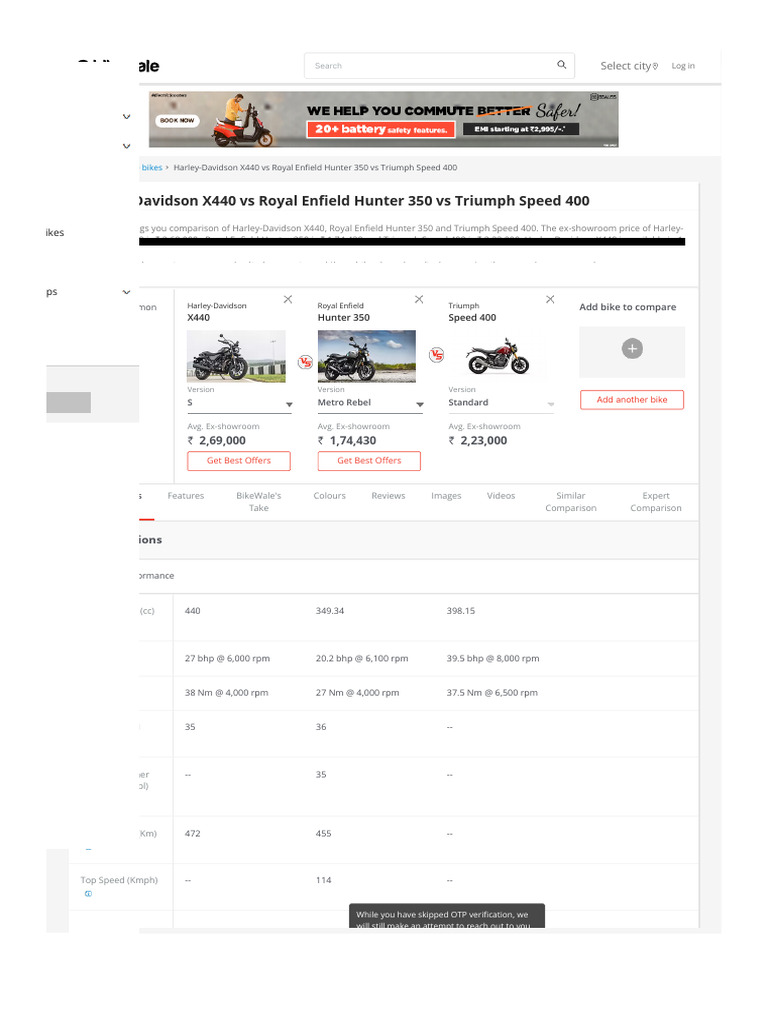Click the VS icon between Hunter 350 and Speed 400
The image size is (768, 1024).
(436, 355)
